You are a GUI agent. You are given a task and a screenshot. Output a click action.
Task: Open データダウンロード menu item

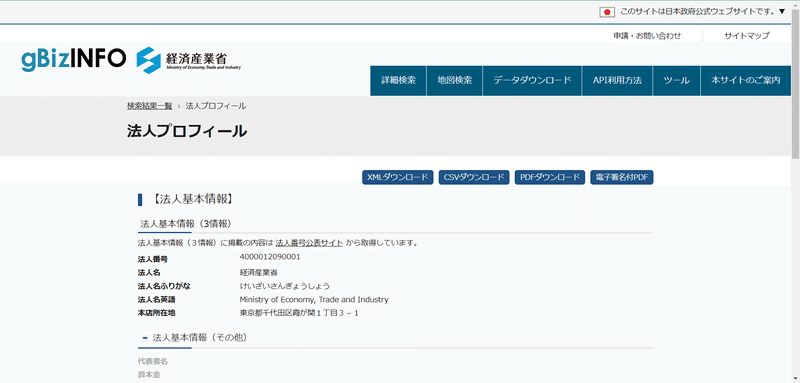[532, 81]
